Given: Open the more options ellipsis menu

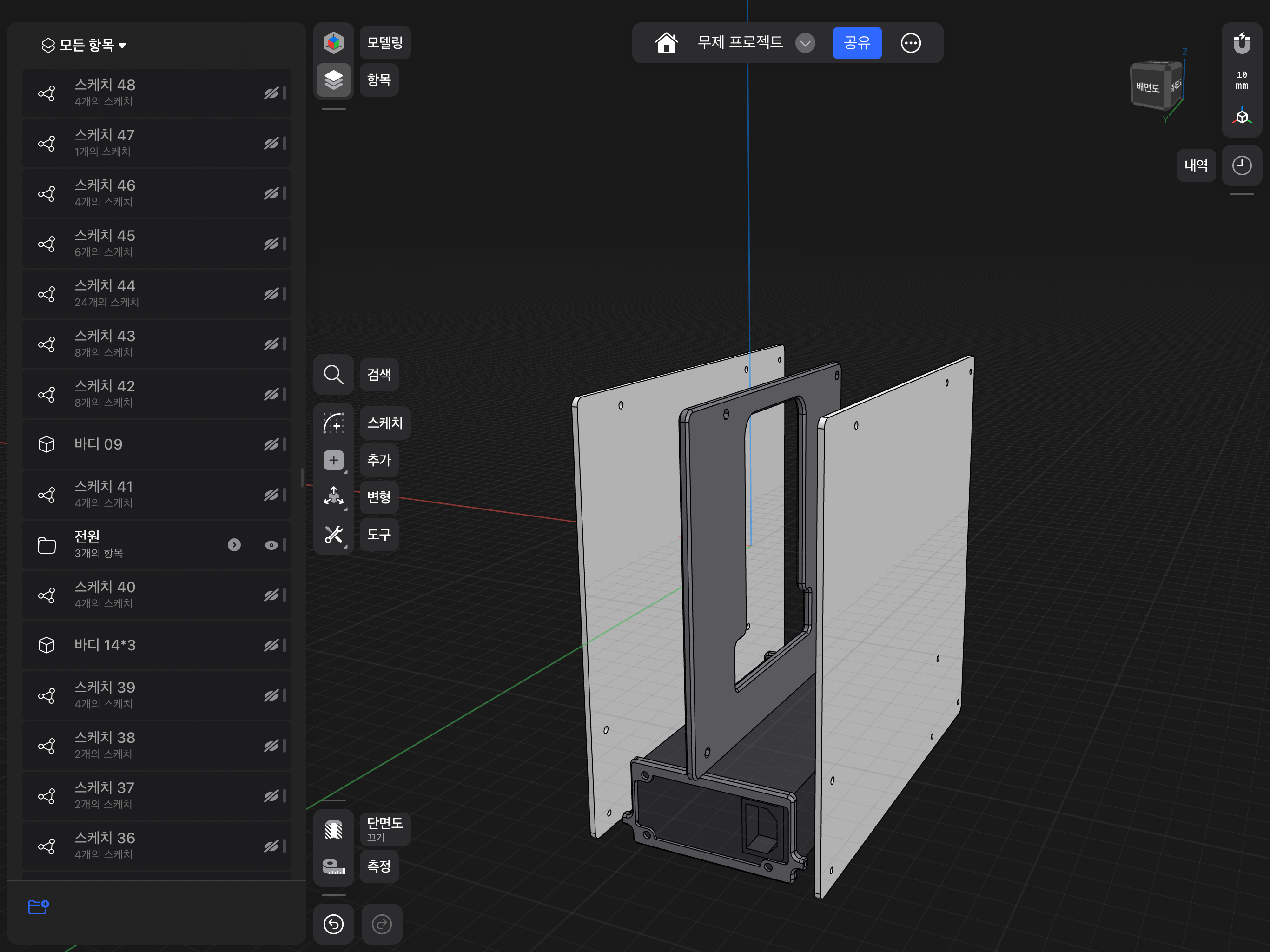Looking at the screenshot, I should [911, 43].
